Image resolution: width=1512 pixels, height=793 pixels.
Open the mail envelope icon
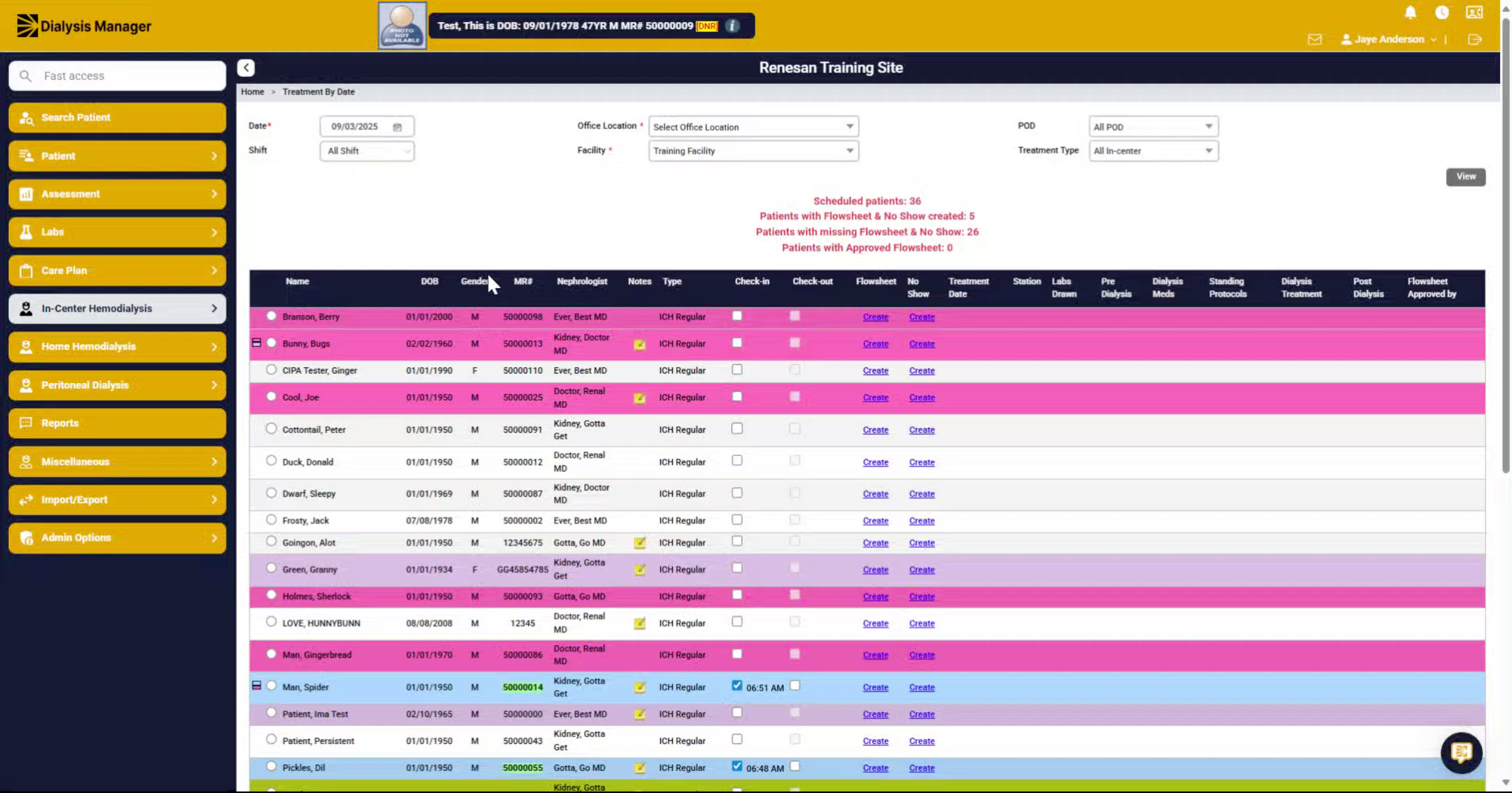[1314, 39]
